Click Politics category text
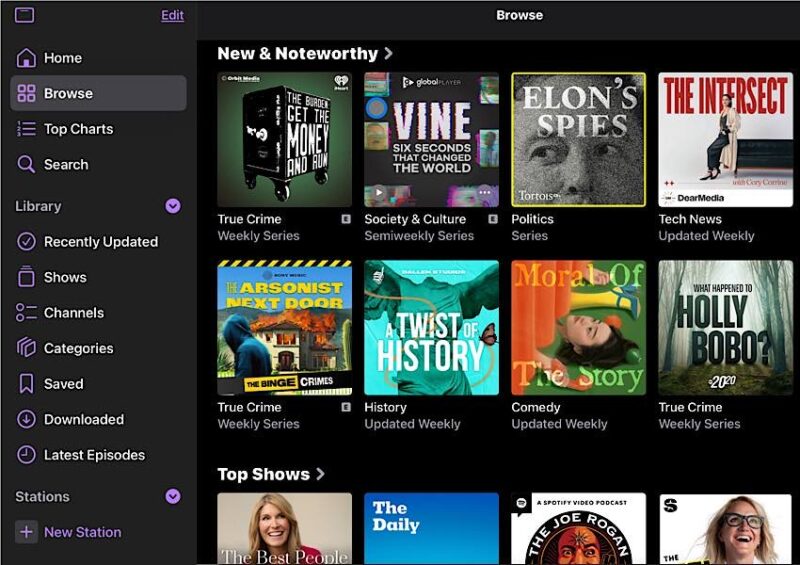800x565 pixels. tap(532, 219)
